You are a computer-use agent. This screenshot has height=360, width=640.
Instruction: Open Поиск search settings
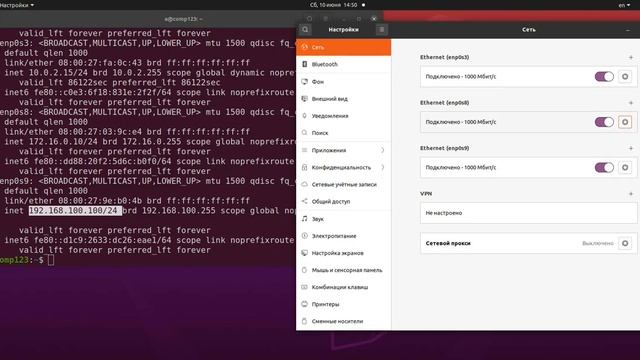(344, 133)
